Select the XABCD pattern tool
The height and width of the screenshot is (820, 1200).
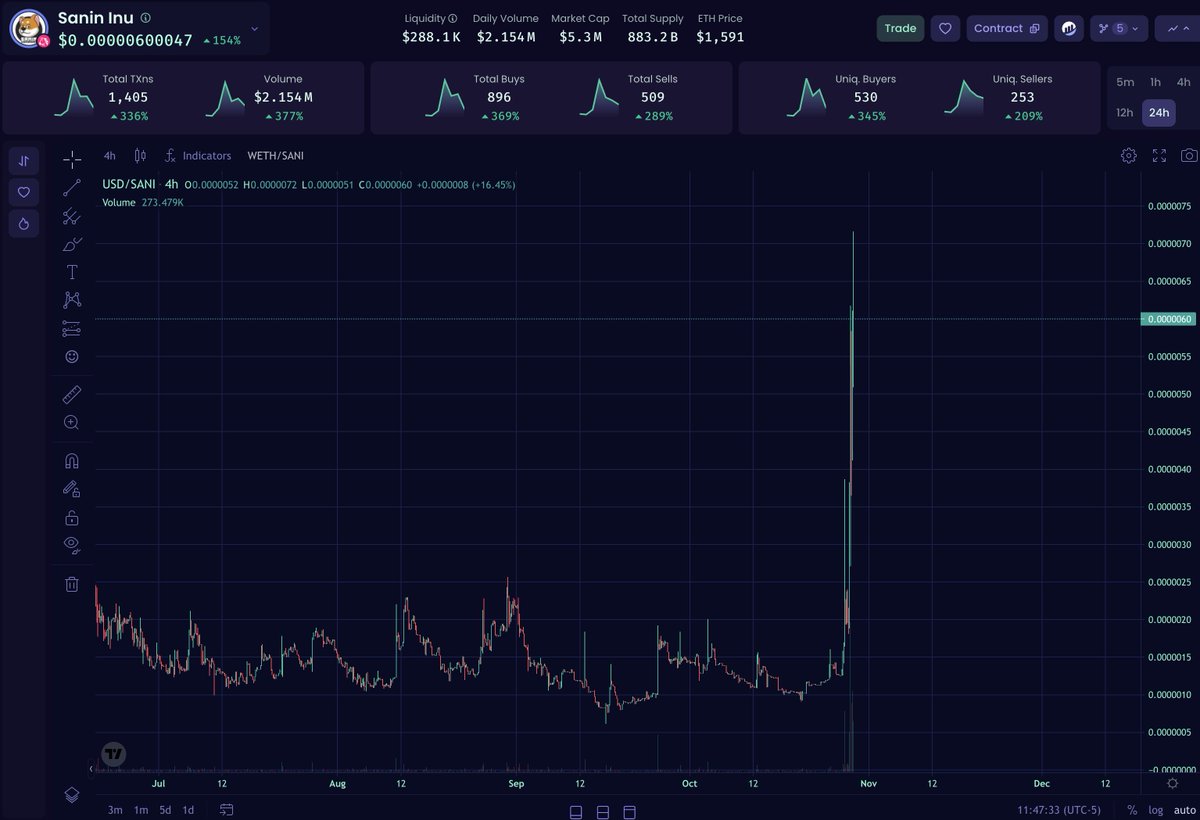(x=72, y=299)
